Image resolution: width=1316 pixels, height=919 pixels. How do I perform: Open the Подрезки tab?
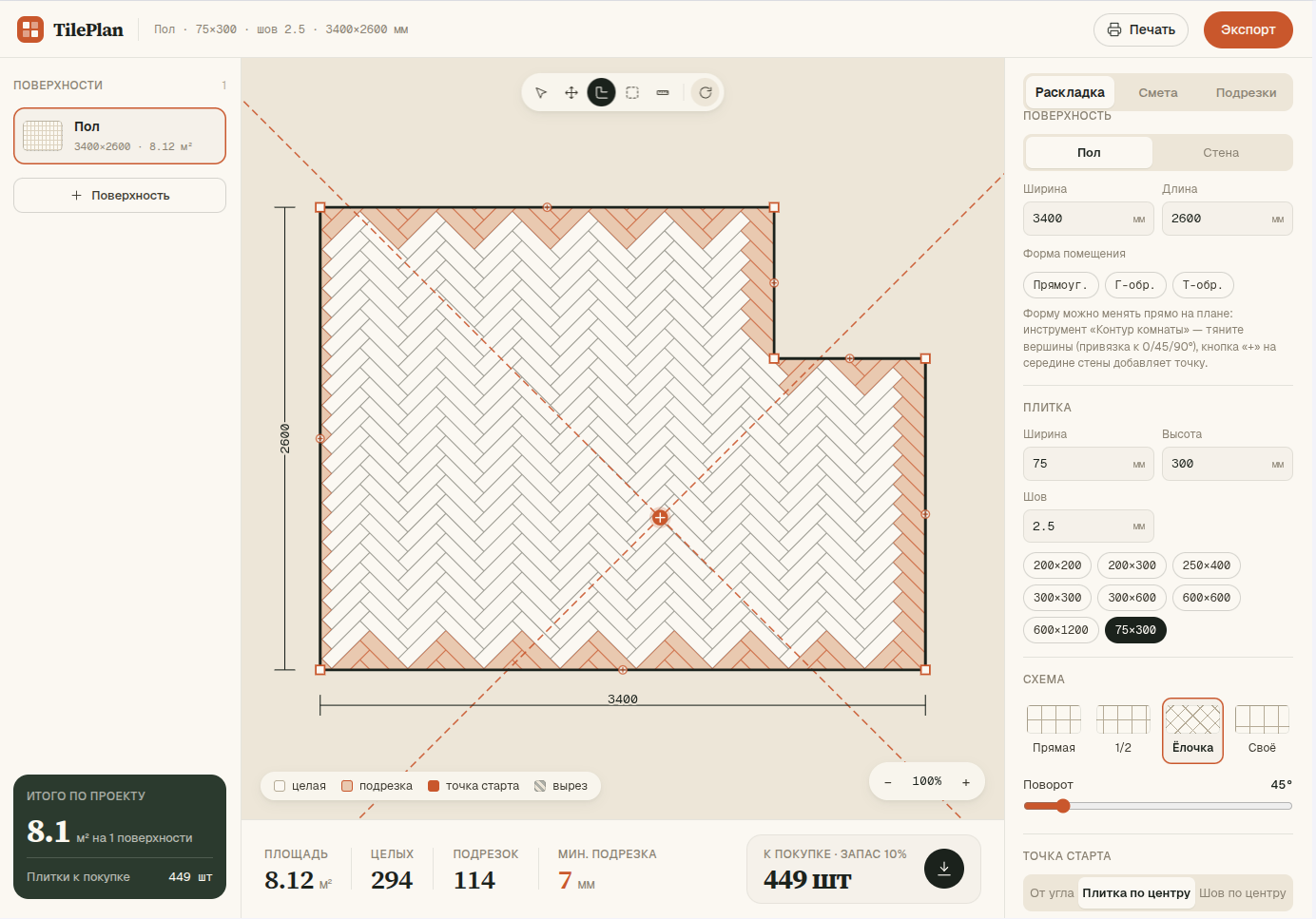[x=1246, y=92]
